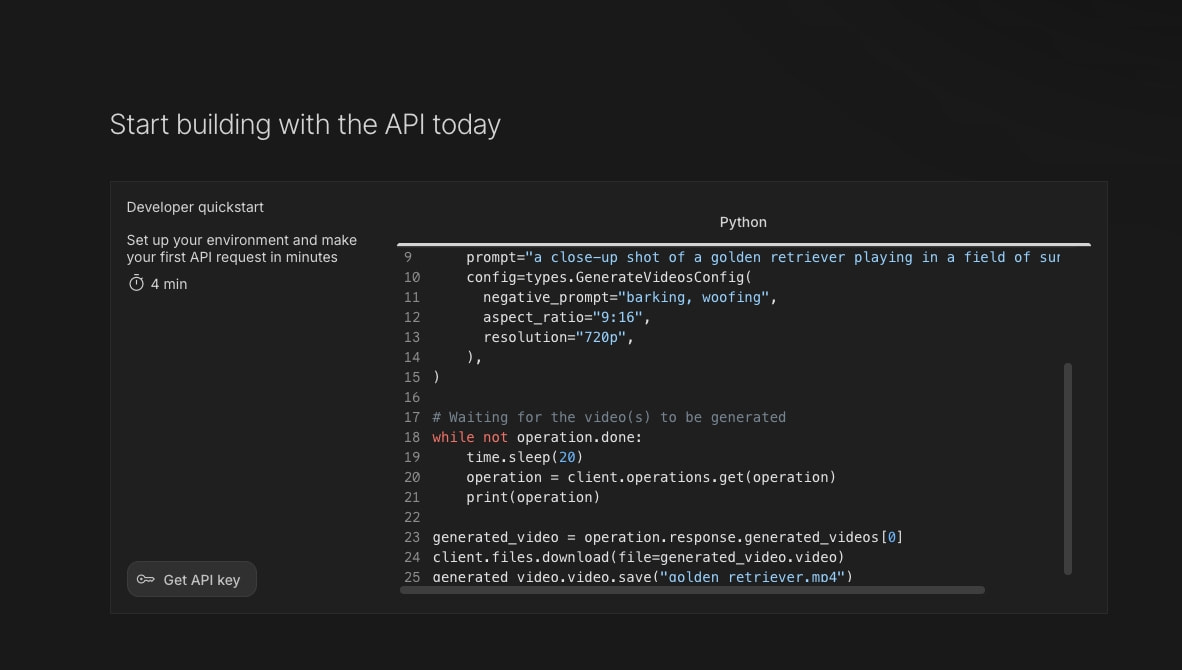Screen dimensions: 1182x670
Task: Click line number 17 in the gutter
Action: coord(412,418)
